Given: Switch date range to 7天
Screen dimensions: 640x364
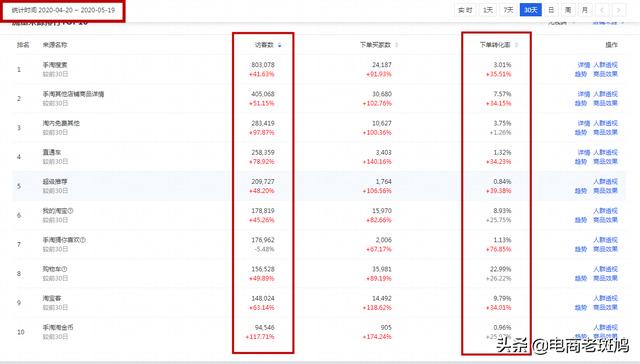Looking at the screenshot, I should click(509, 10).
